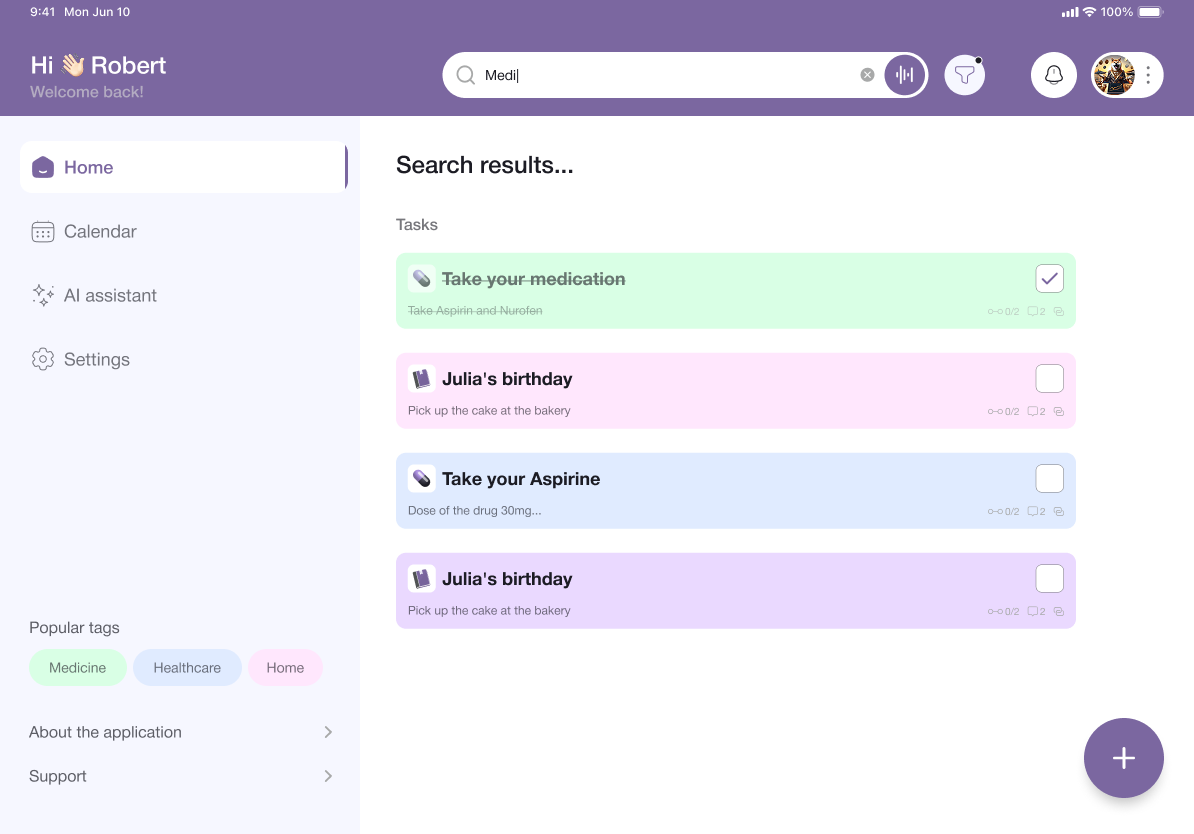Click the magnifier search icon
The height and width of the screenshot is (834, 1194).
tap(465, 75)
